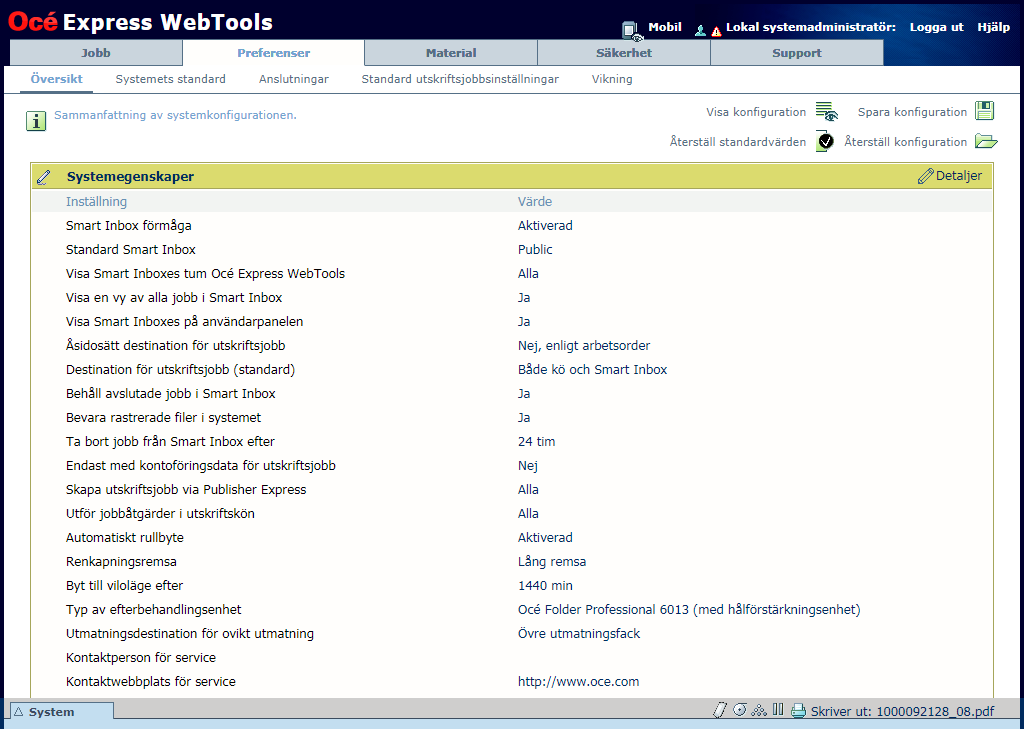The width and height of the screenshot is (1024, 729).
Task: Click the Sammanfattning av systemkonfigurationen text
Action: [175, 115]
